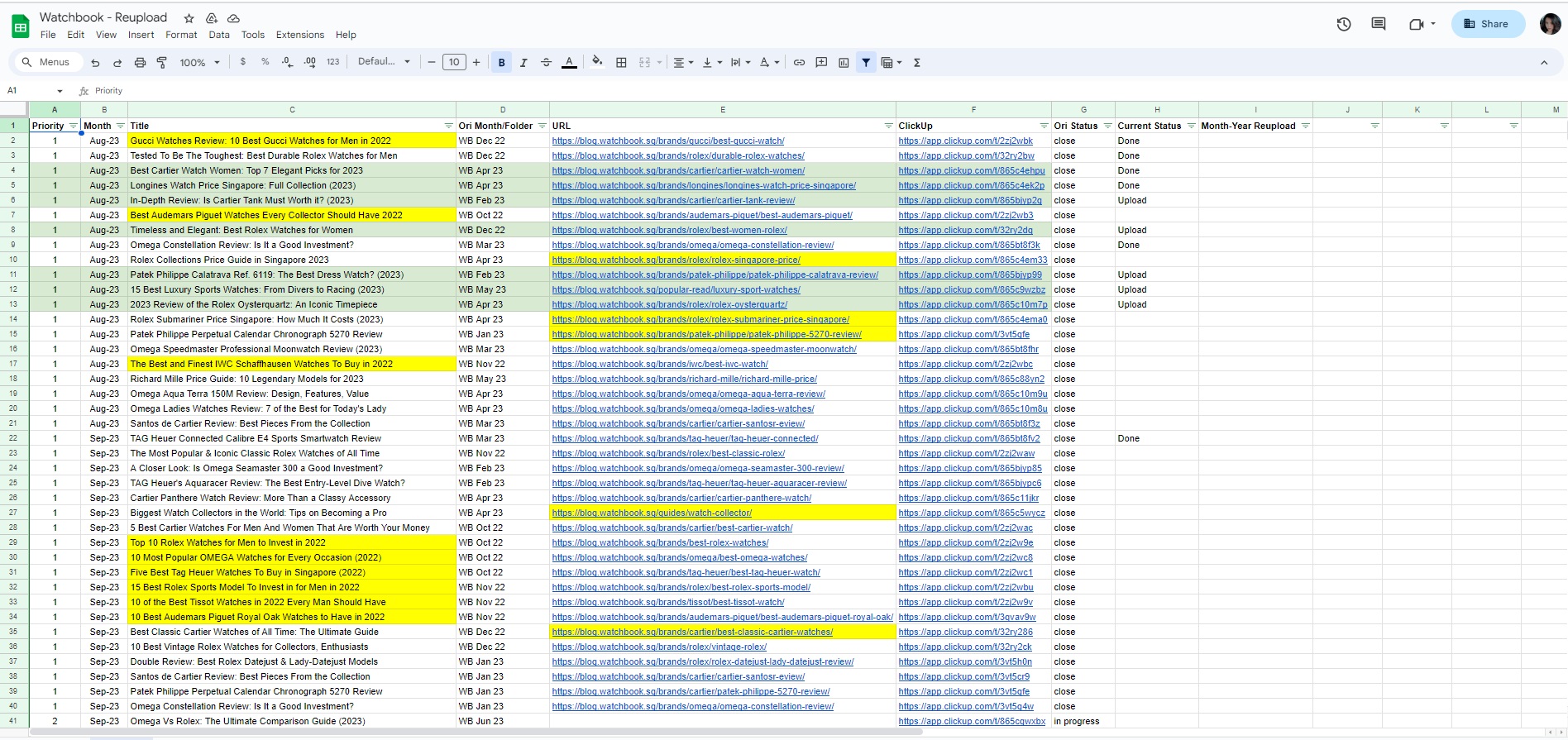Click the paint format roller icon

162,62
